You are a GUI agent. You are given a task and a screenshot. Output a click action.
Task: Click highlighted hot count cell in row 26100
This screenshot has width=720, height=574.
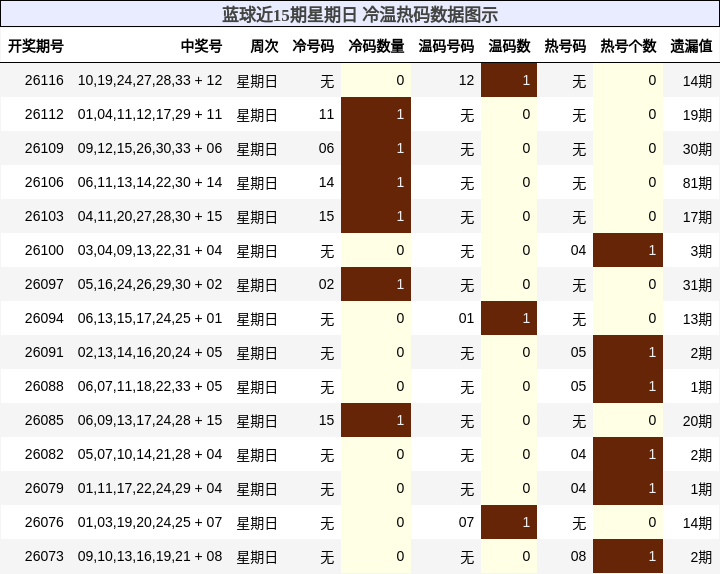628,250
